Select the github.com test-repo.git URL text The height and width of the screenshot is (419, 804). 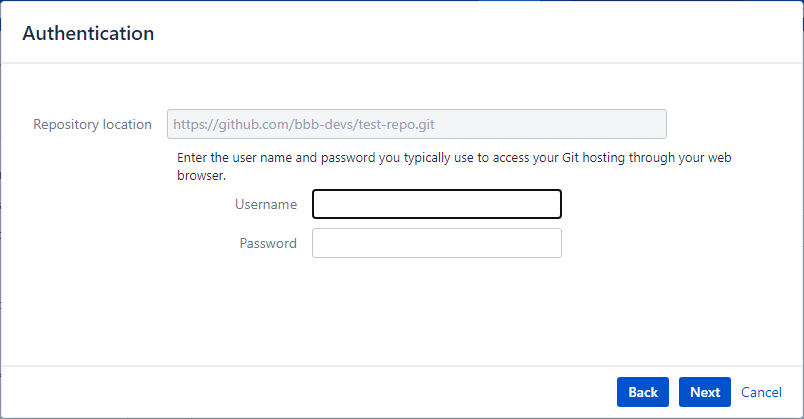(304, 125)
